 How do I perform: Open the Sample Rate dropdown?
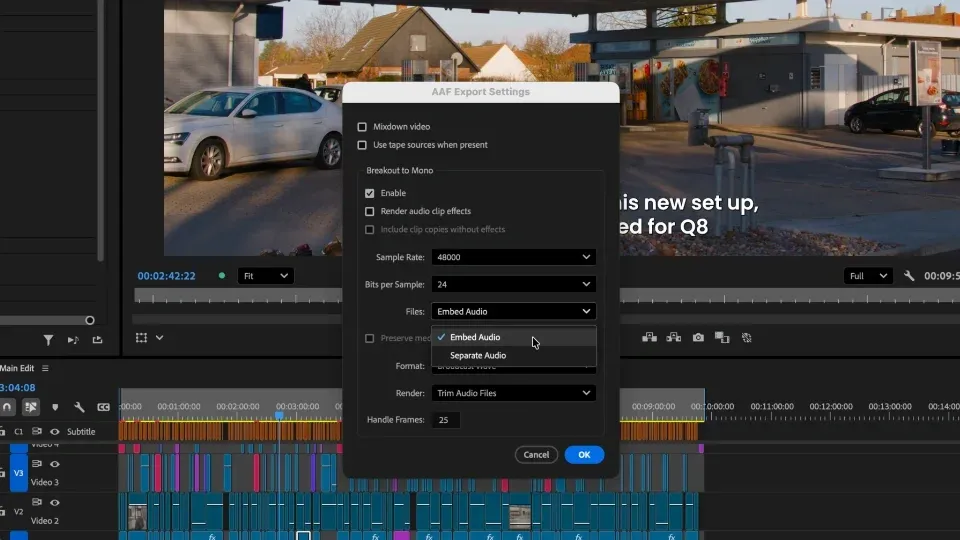click(513, 257)
